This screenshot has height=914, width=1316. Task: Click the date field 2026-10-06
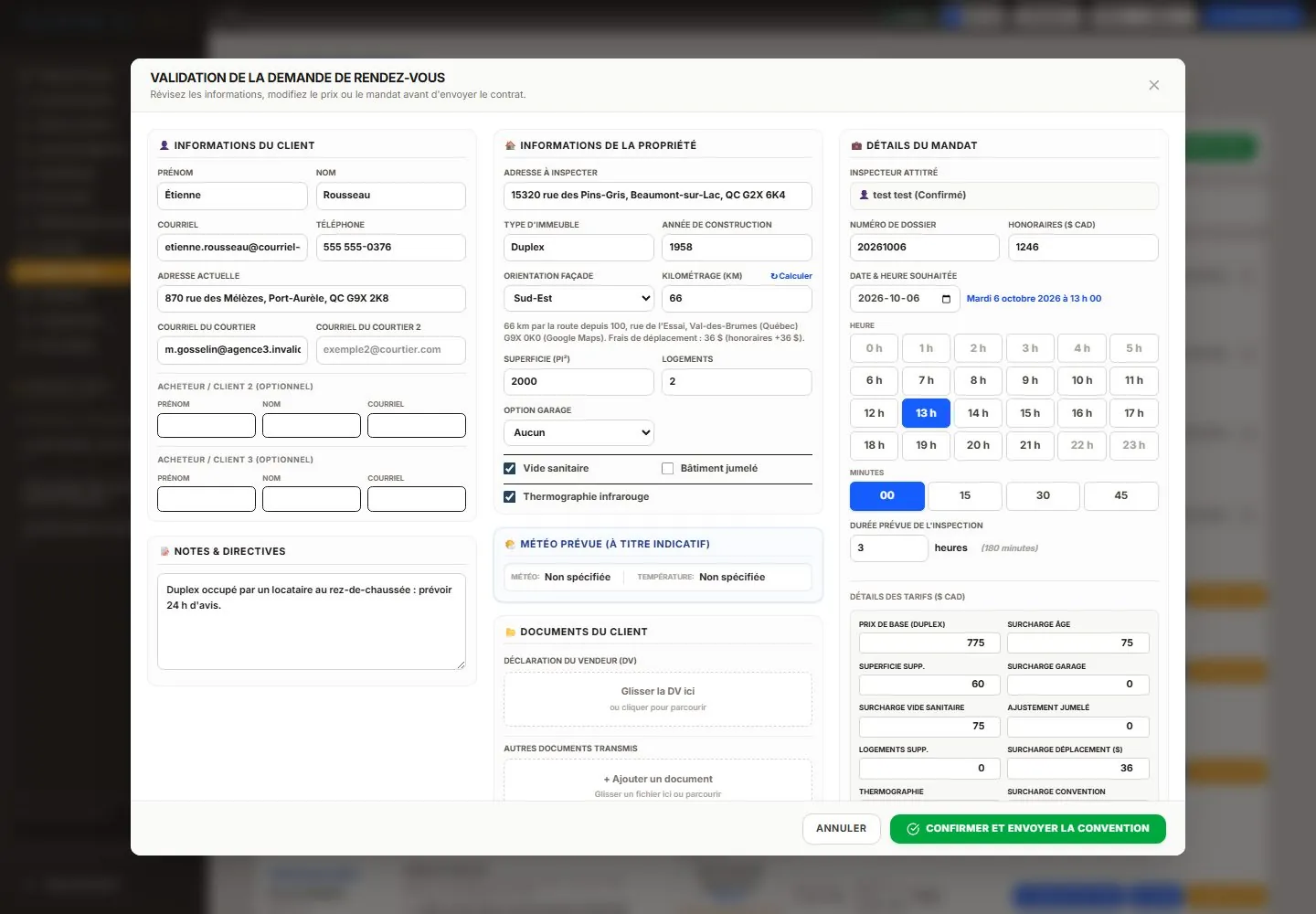click(x=905, y=299)
